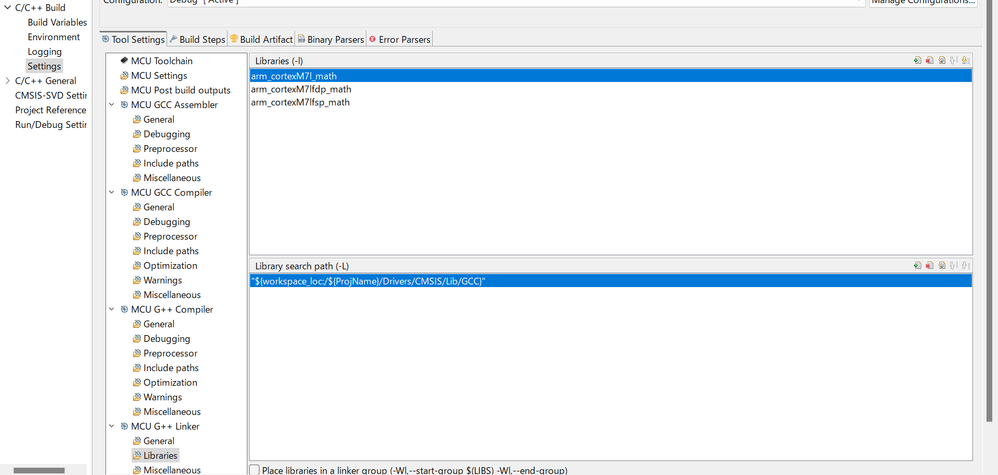Edit selected library in Libraries (-l) toolbar

point(941,60)
